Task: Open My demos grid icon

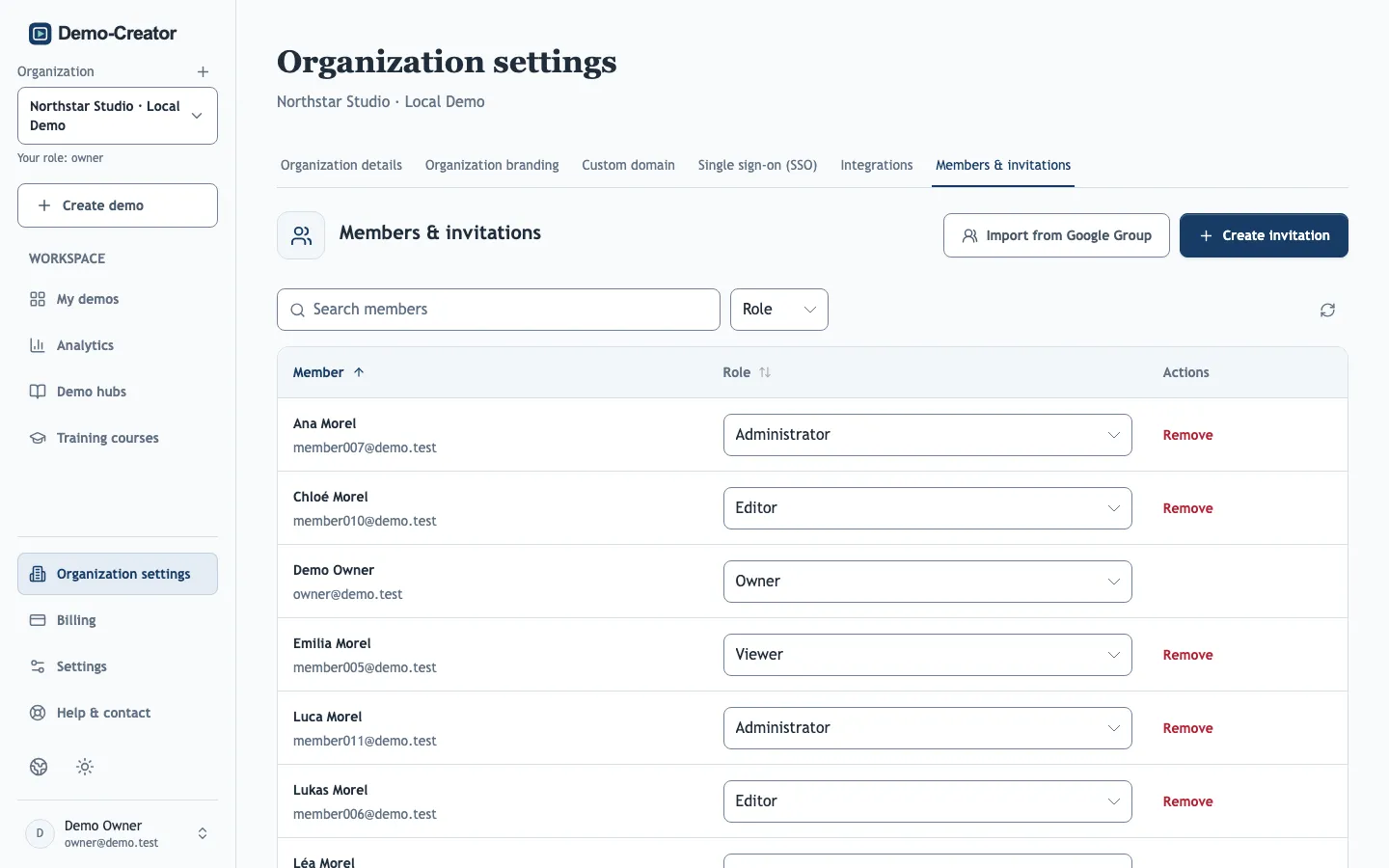Action: [x=38, y=299]
